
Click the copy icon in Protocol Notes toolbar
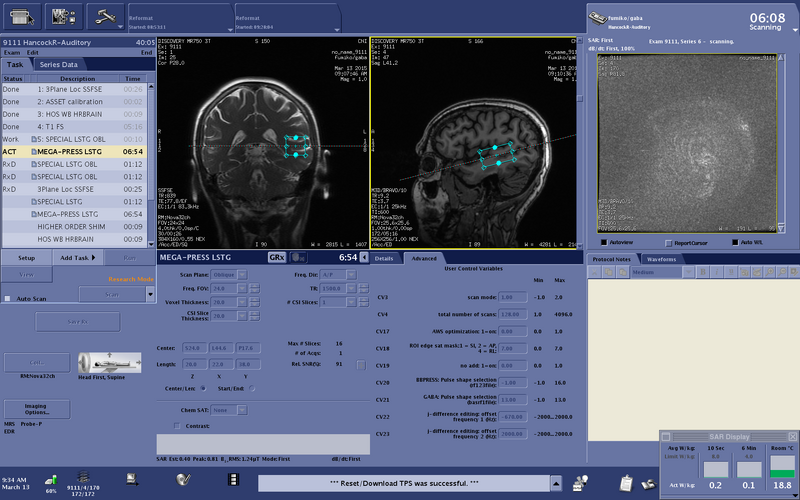coord(608,272)
